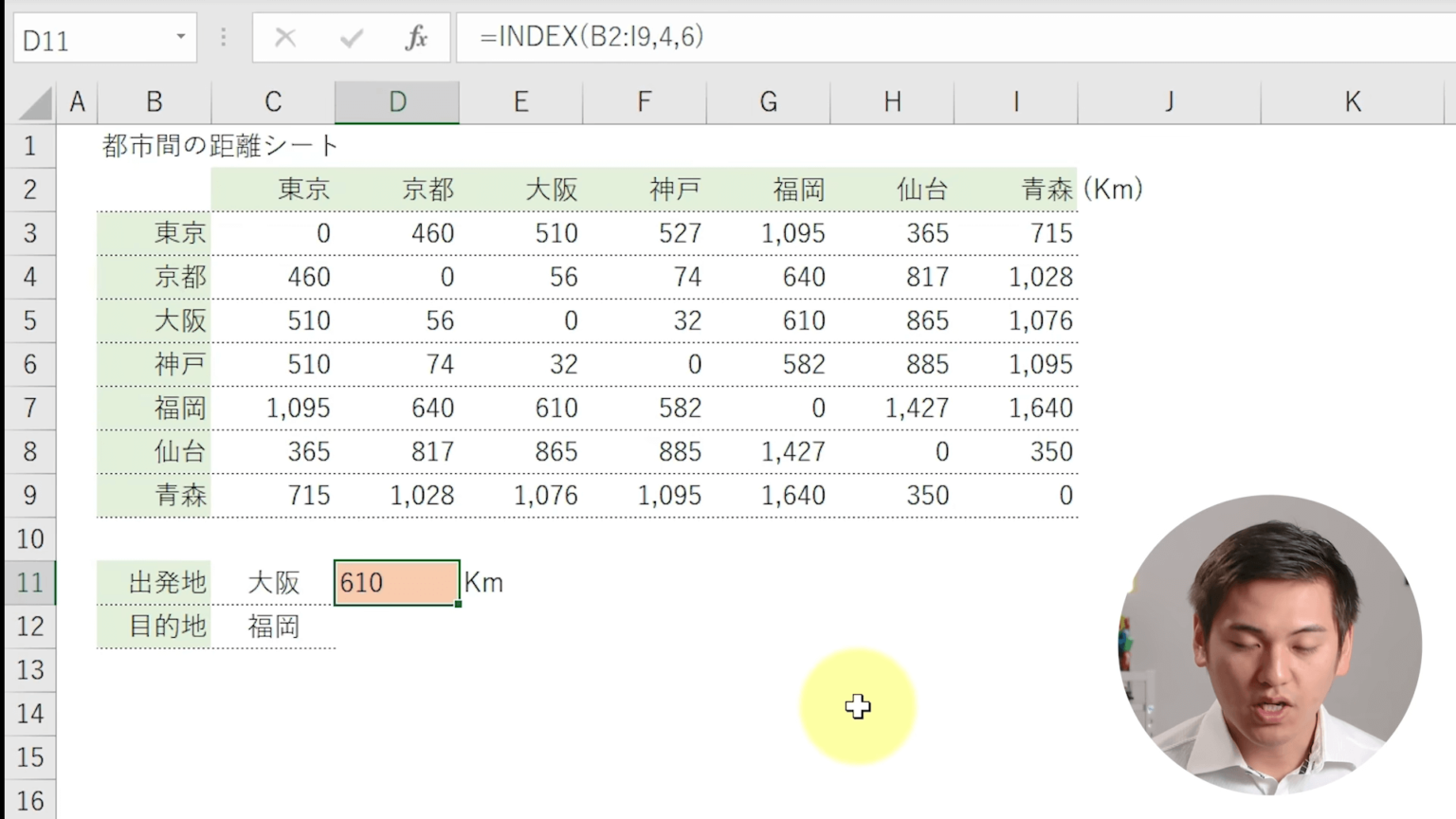1456x819 pixels.
Task: Select column I header
Action: click(x=1015, y=102)
